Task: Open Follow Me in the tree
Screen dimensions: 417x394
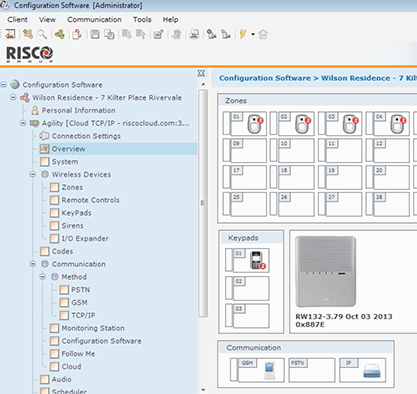Action: pos(78,354)
